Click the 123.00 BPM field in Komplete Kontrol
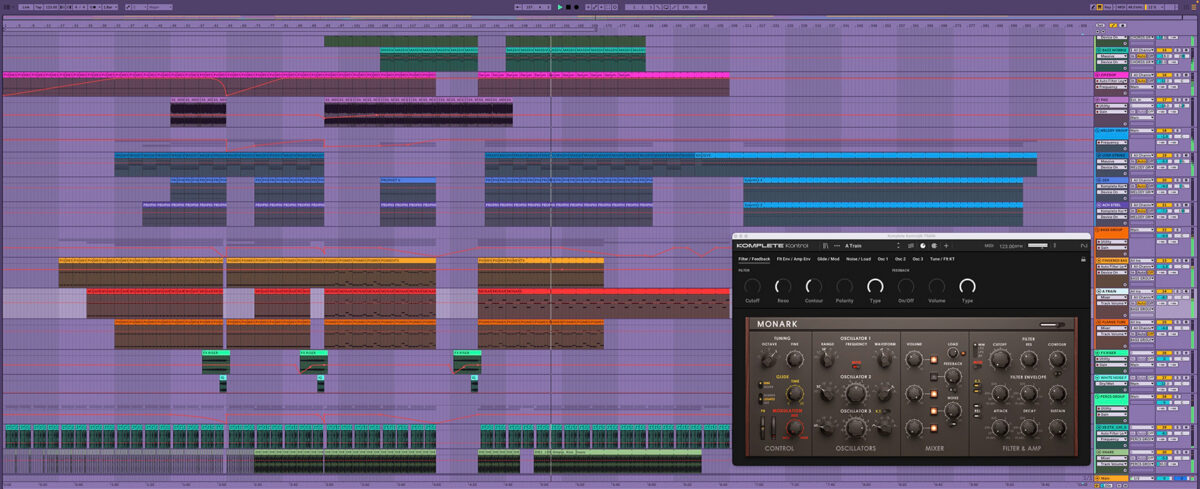Viewport: 1200px width, 489px height. 1010,246
